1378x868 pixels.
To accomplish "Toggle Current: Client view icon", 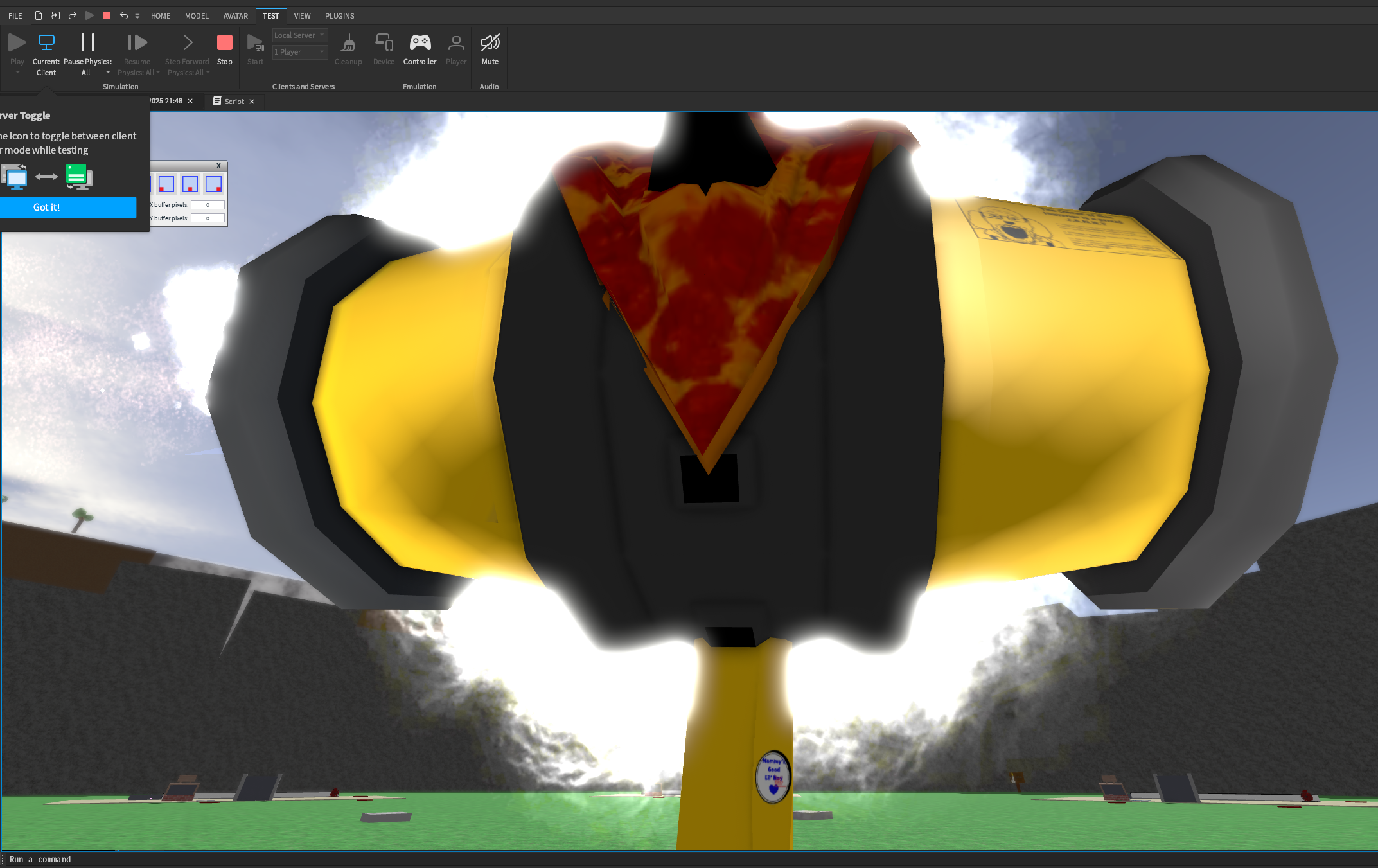I will coord(46,42).
